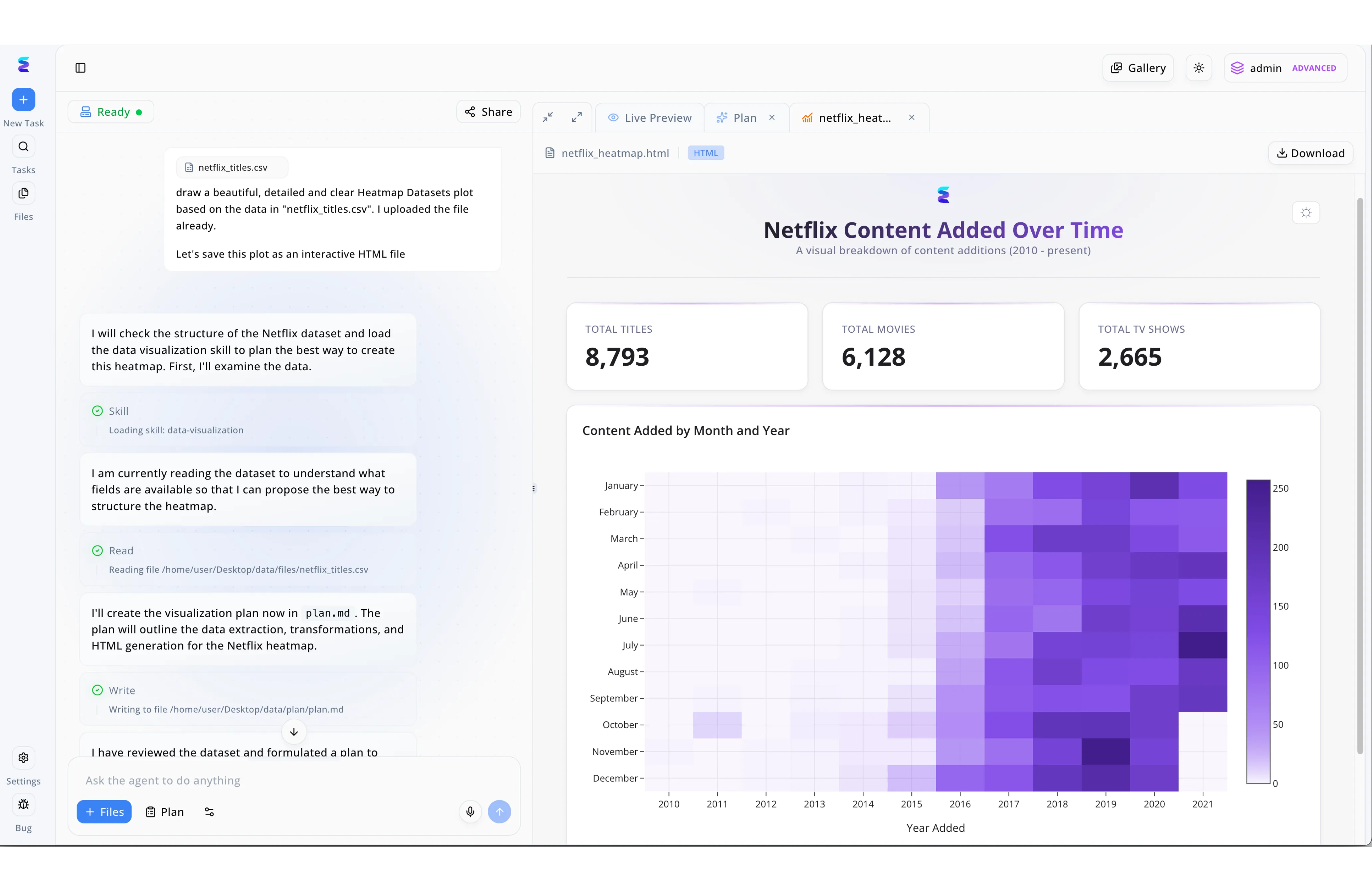Collapse the left sidebar panel
This screenshot has height=891, width=1372.
(80, 68)
